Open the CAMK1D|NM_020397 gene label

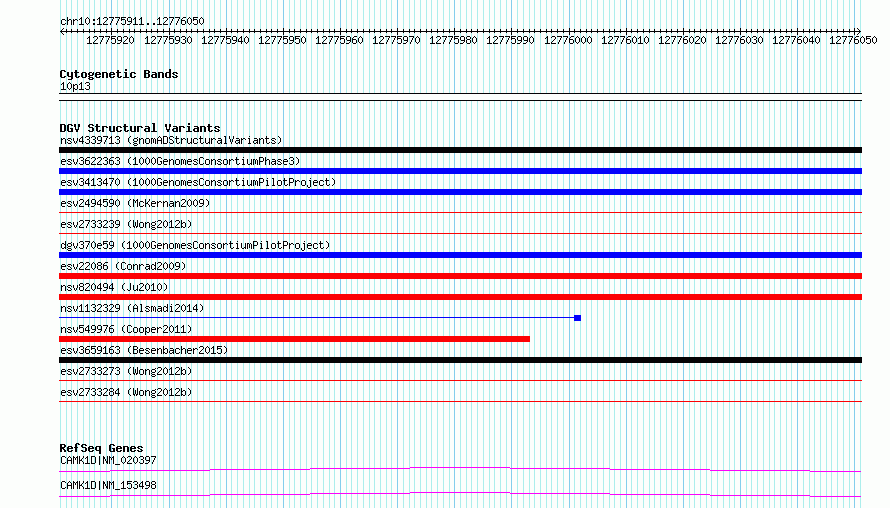click(108, 460)
